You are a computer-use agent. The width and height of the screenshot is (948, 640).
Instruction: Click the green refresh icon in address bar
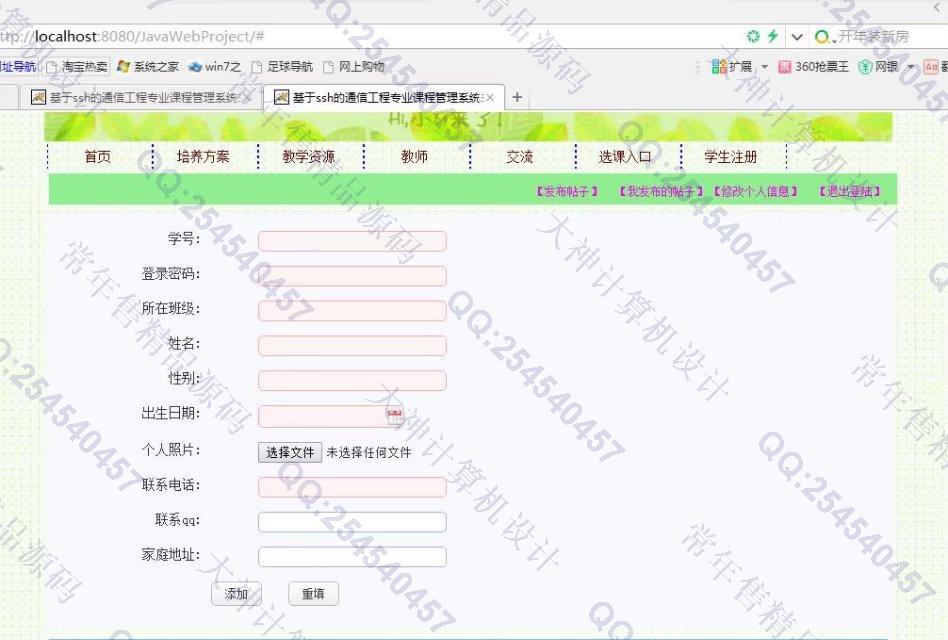tap(753, 36)
